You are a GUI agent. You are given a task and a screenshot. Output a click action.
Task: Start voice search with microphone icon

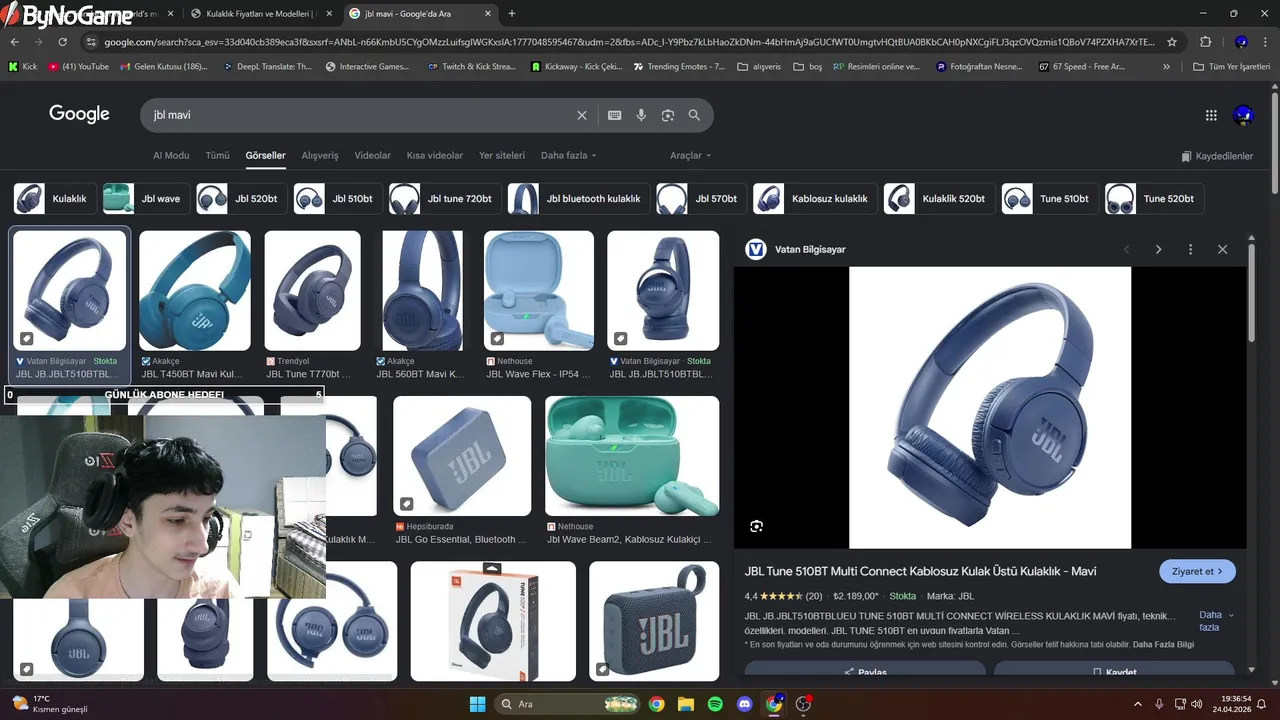click(641, 115)
